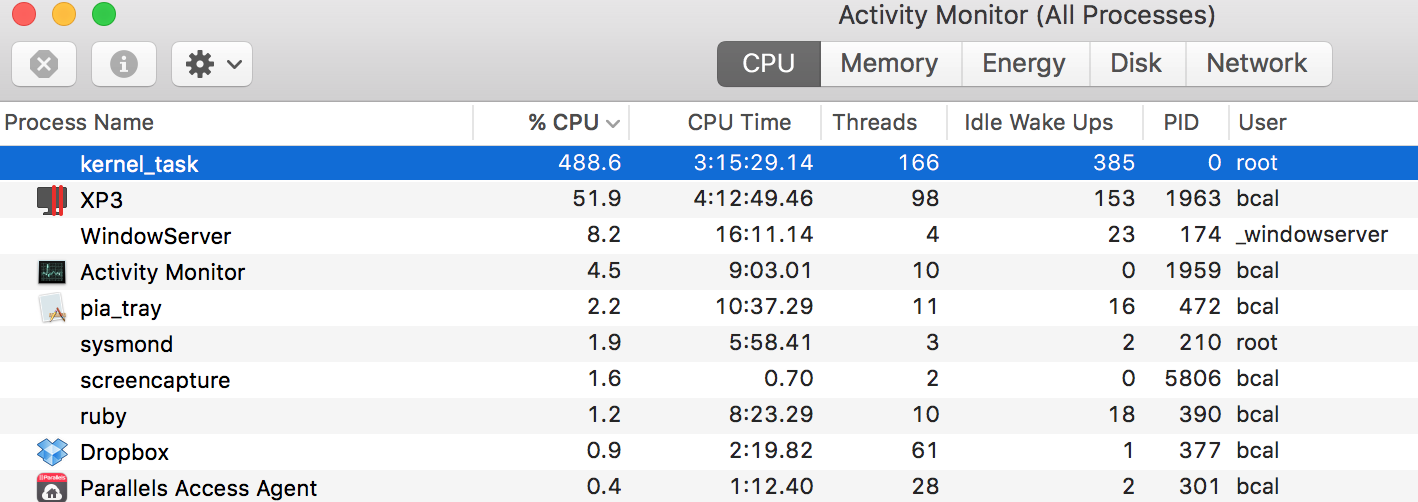Select the sysmond process row
The width and height of the screenshot is (1418, 502).
[x=709, y=344]
